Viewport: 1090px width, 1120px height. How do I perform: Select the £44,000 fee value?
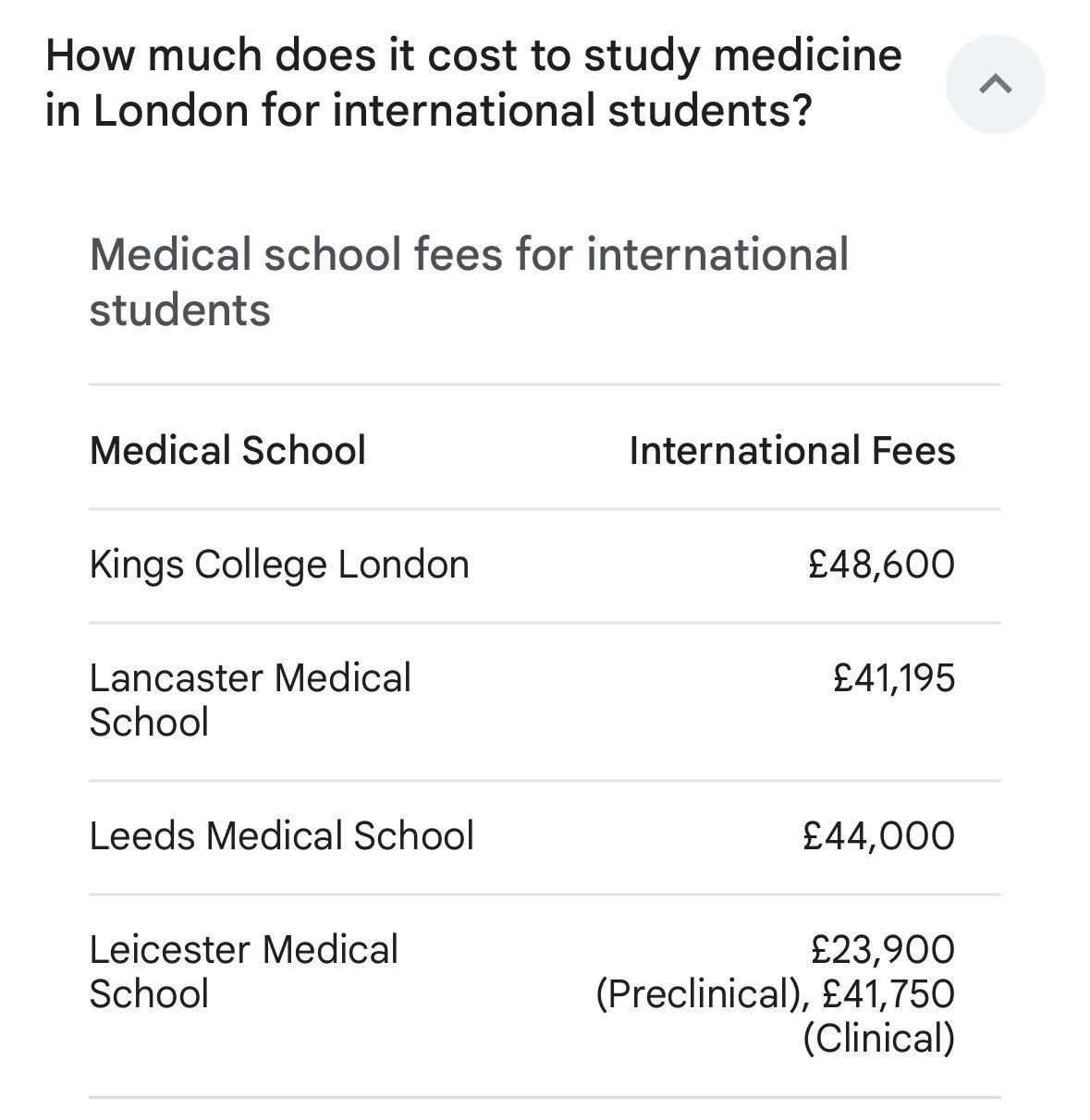click(x=879, y=835)
